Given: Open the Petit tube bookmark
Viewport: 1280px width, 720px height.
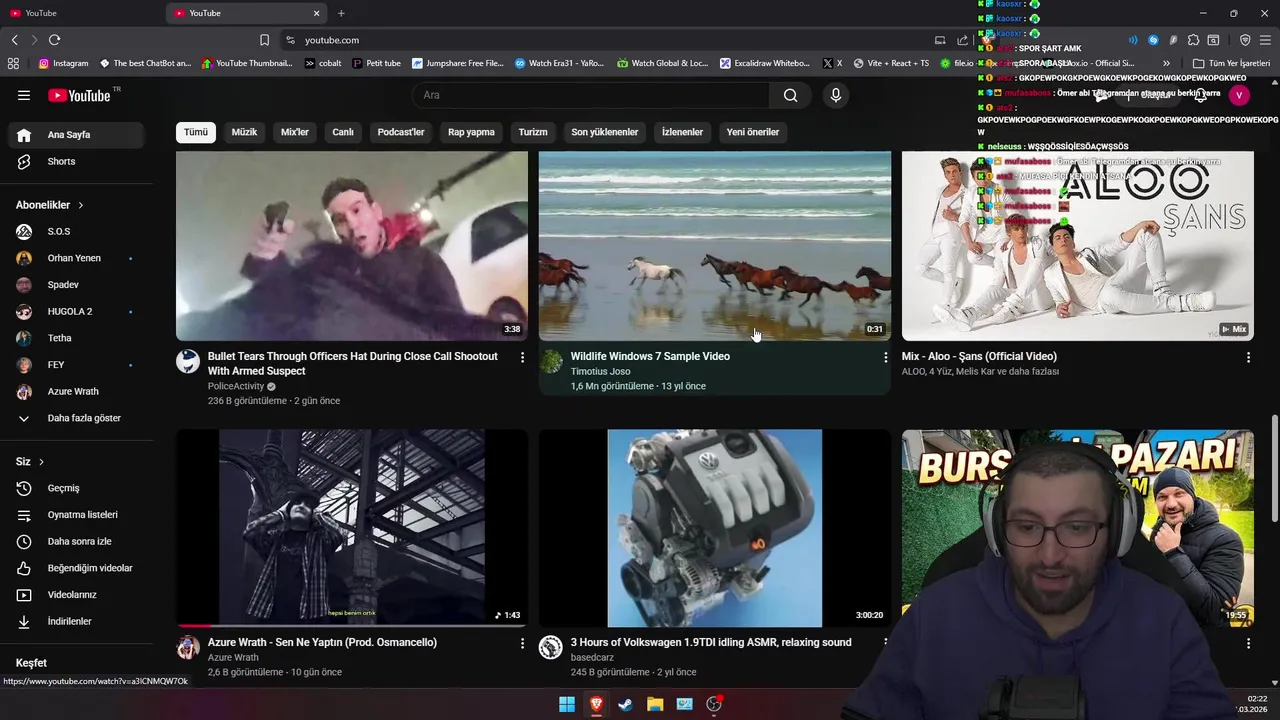Looking at the screenshot, I should pyautogui.click(x=377, y=63).
